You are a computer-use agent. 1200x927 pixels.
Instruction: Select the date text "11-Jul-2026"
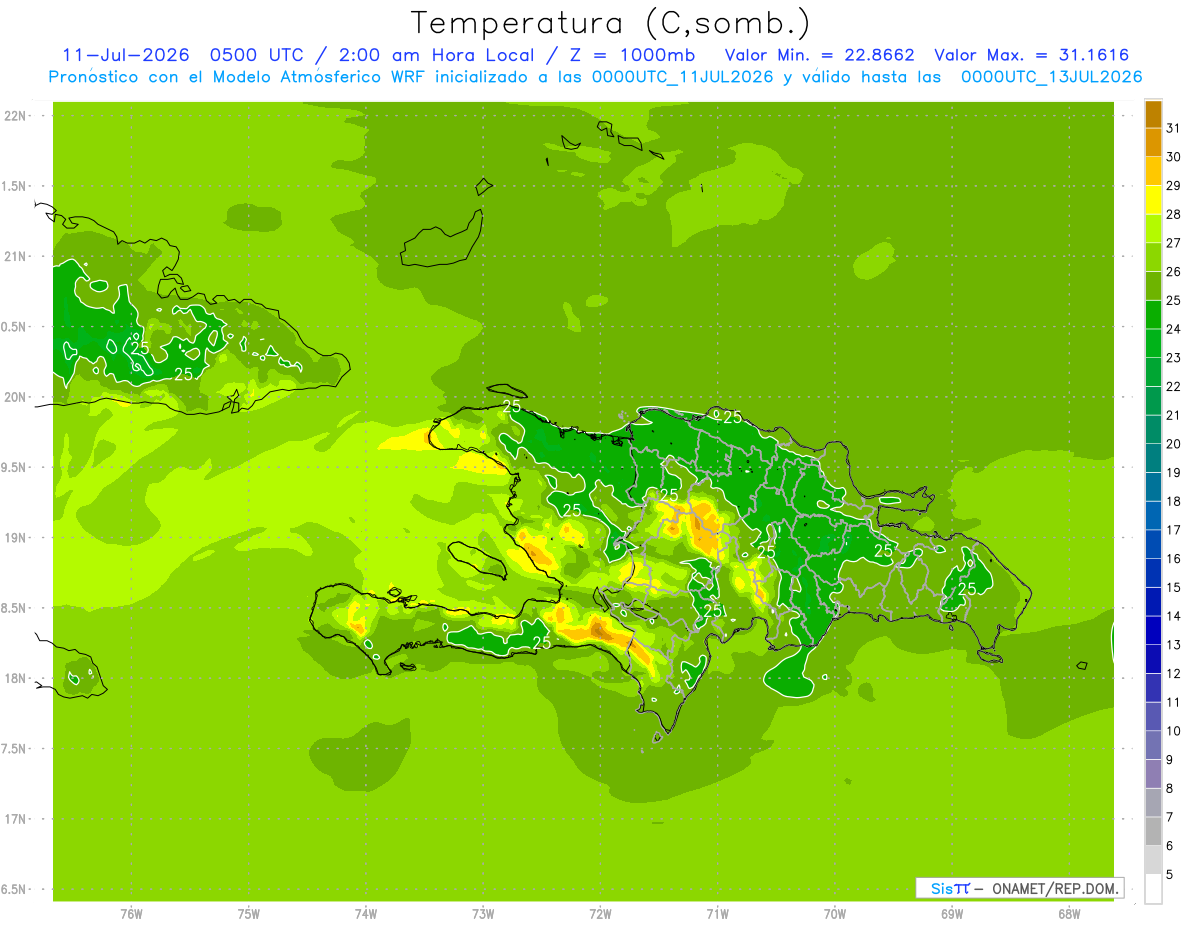click(126, 55)
